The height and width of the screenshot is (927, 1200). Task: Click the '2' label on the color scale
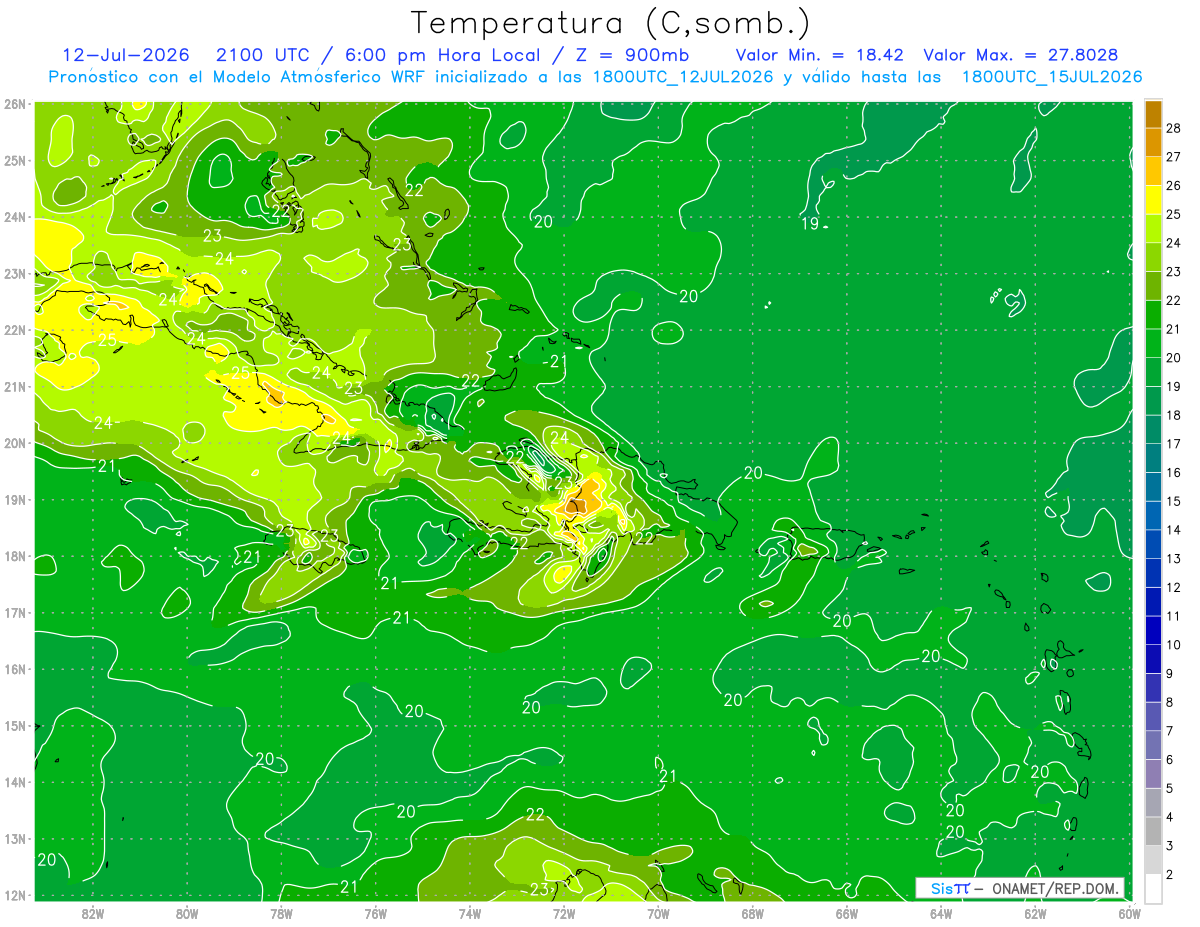pos(1170,874)
